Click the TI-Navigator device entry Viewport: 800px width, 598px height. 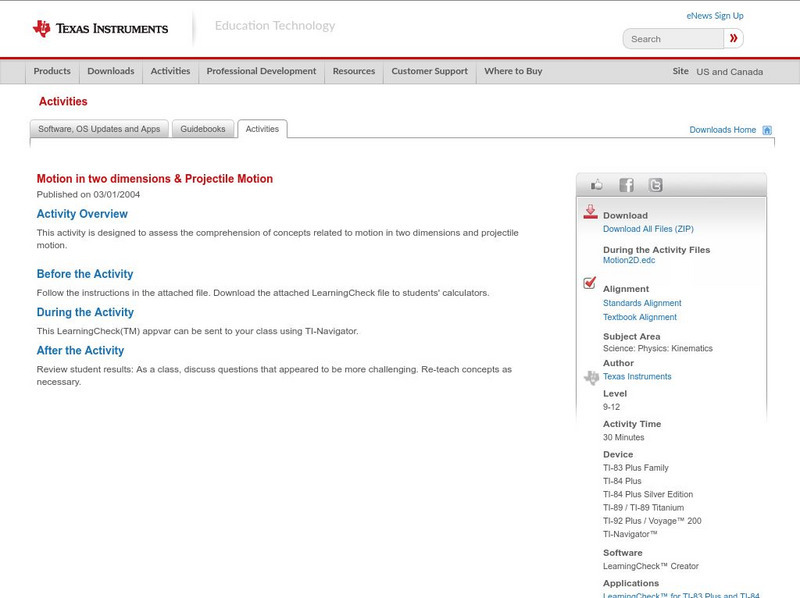click(x=630, y=534)
